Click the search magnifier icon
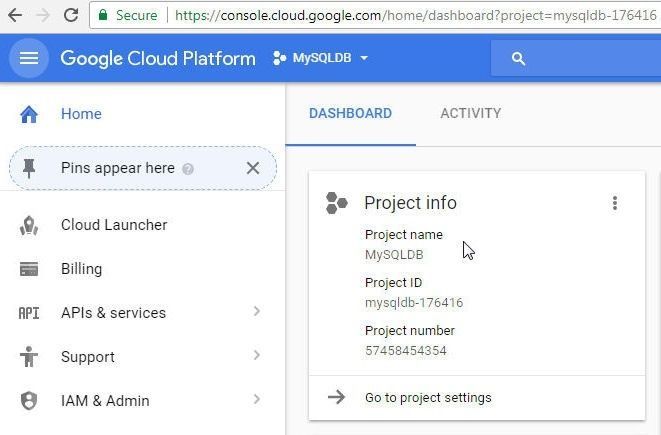 (518, 59)
